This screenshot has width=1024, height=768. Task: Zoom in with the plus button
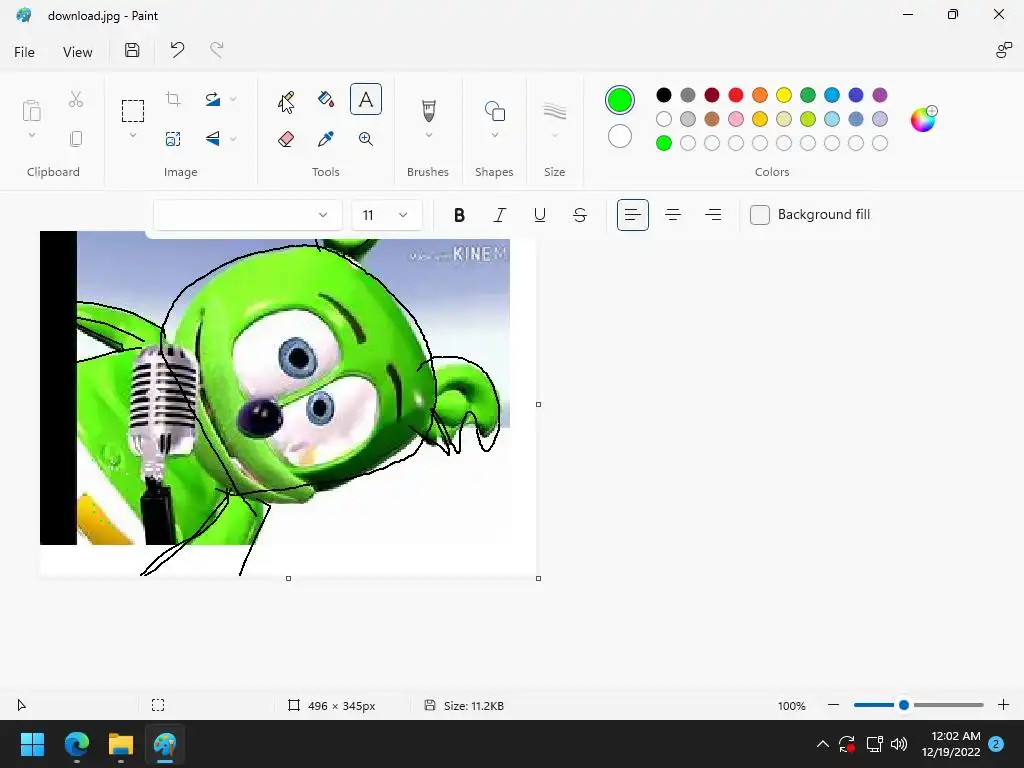1004,705
